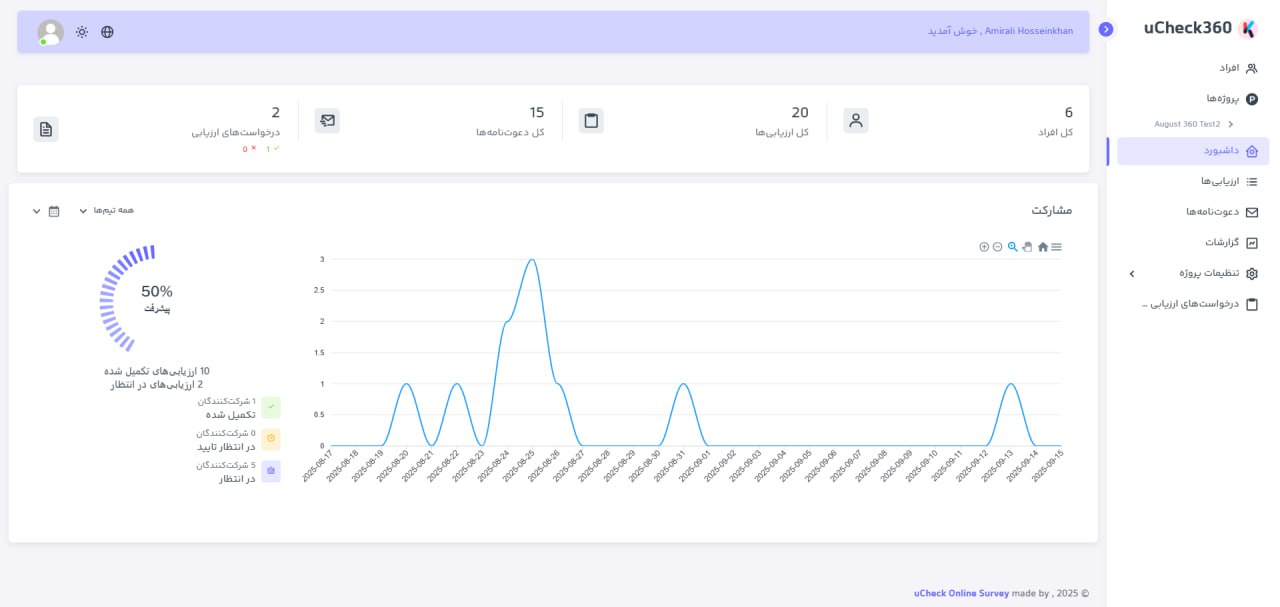Click the chart zoom-out minus icon
Viewport: 1280px width, 607px height.
click(x=997, y=247)
